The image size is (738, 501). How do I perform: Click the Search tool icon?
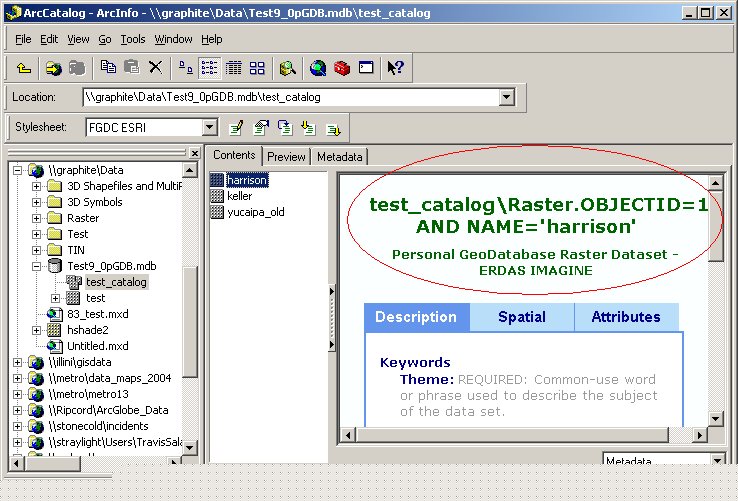(x=287, y=68)
